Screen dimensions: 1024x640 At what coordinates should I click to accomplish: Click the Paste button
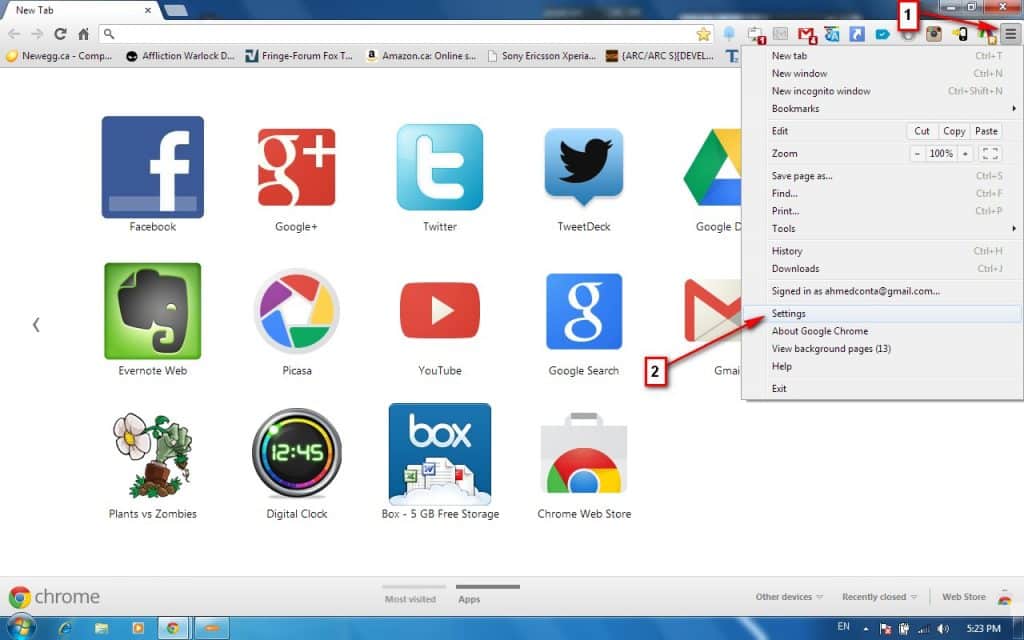click(x=986, y=131)
